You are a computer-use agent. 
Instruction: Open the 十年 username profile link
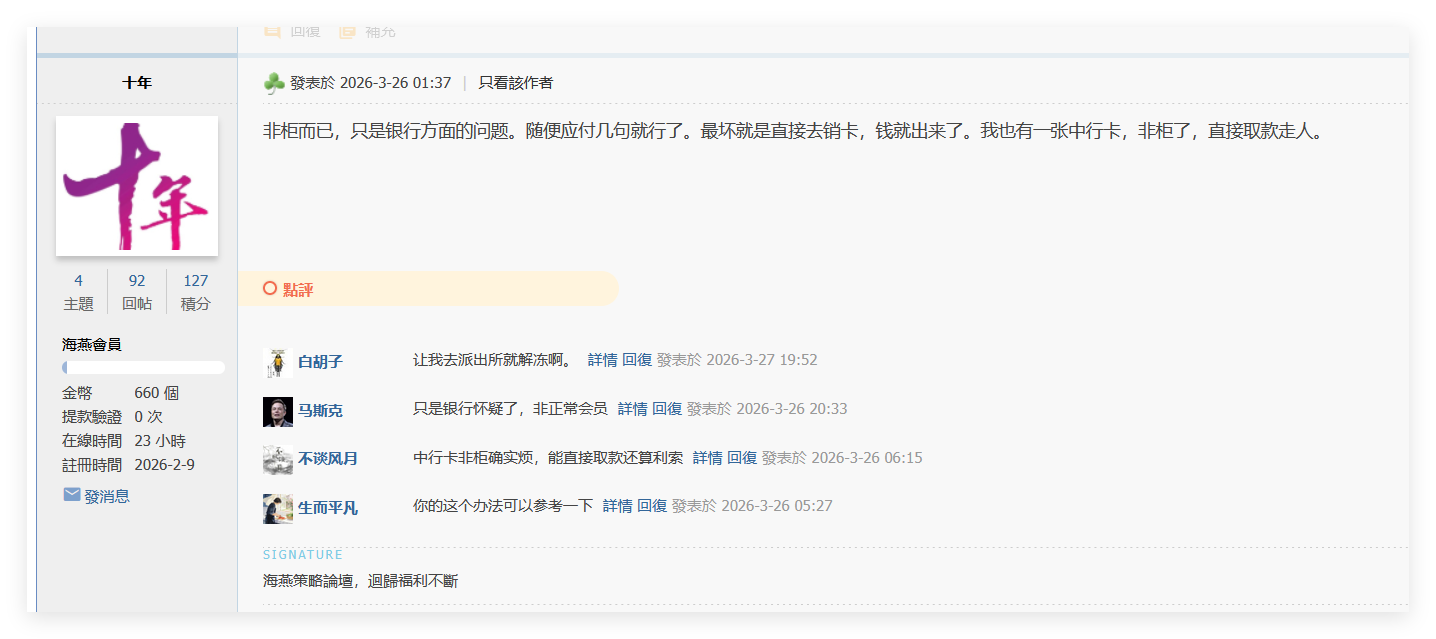[x=137, y=83]
